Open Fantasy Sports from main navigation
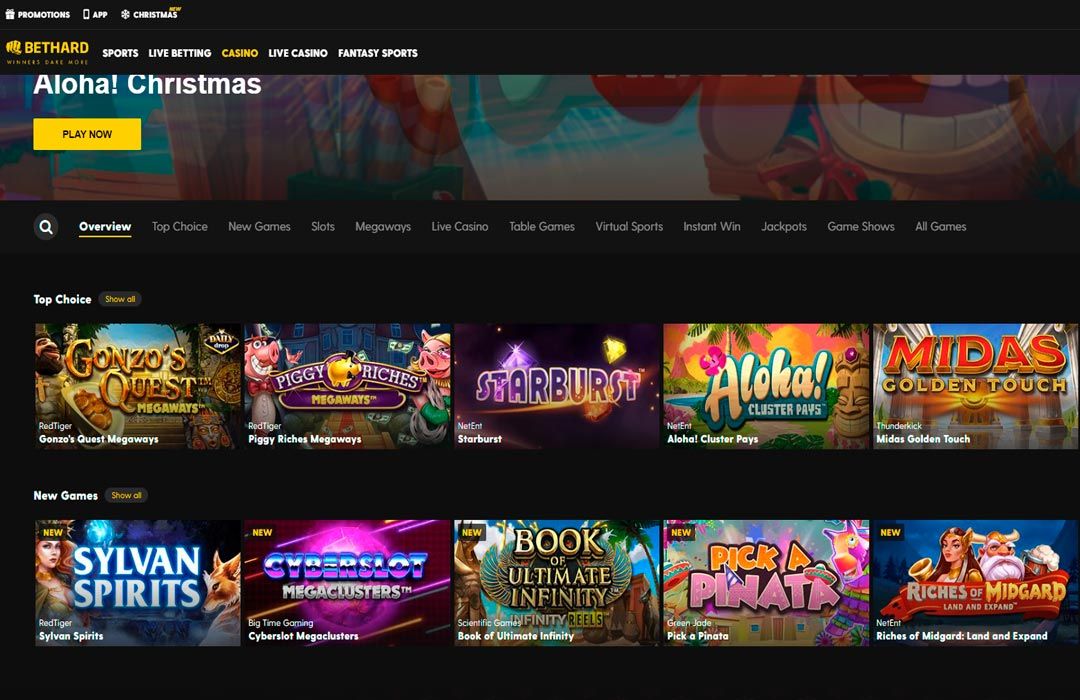This screenshot has height=700, width=1080. 377,53
